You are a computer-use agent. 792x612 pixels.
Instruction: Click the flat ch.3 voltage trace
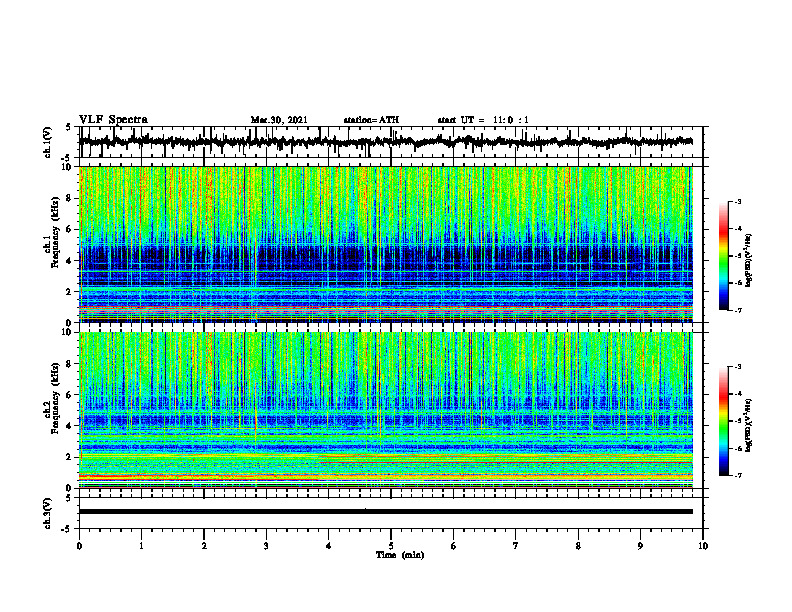coord(386,512)
